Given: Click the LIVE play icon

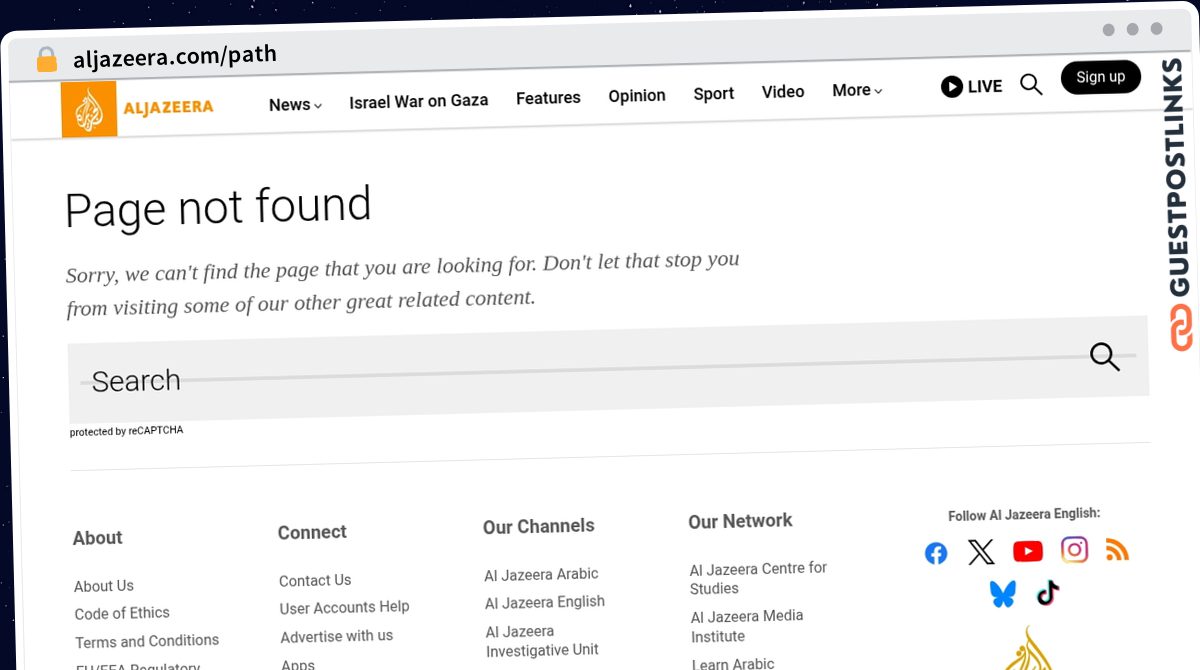Looking at the screenshot, I should 952,87.
